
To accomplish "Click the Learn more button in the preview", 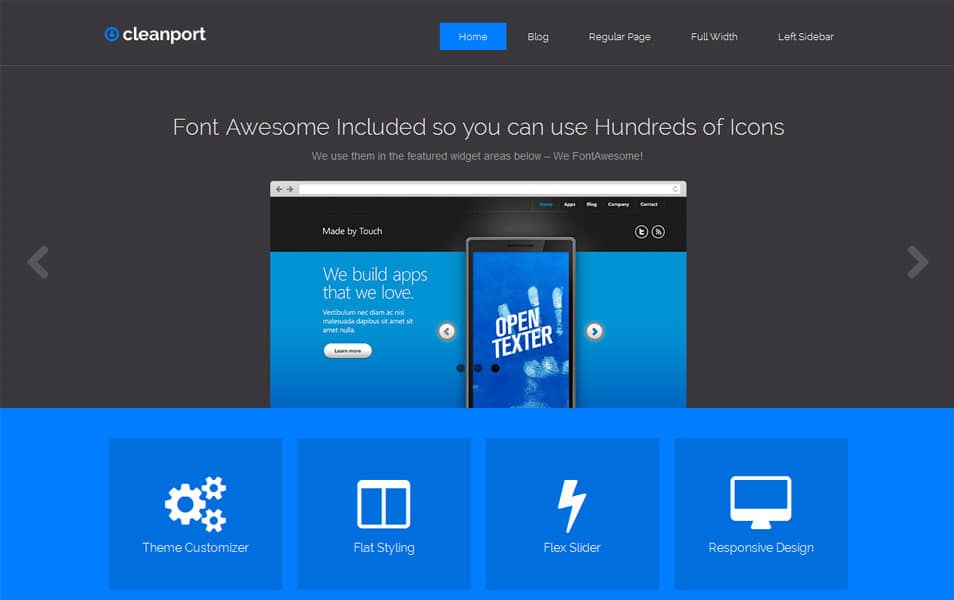I will 347,351.
